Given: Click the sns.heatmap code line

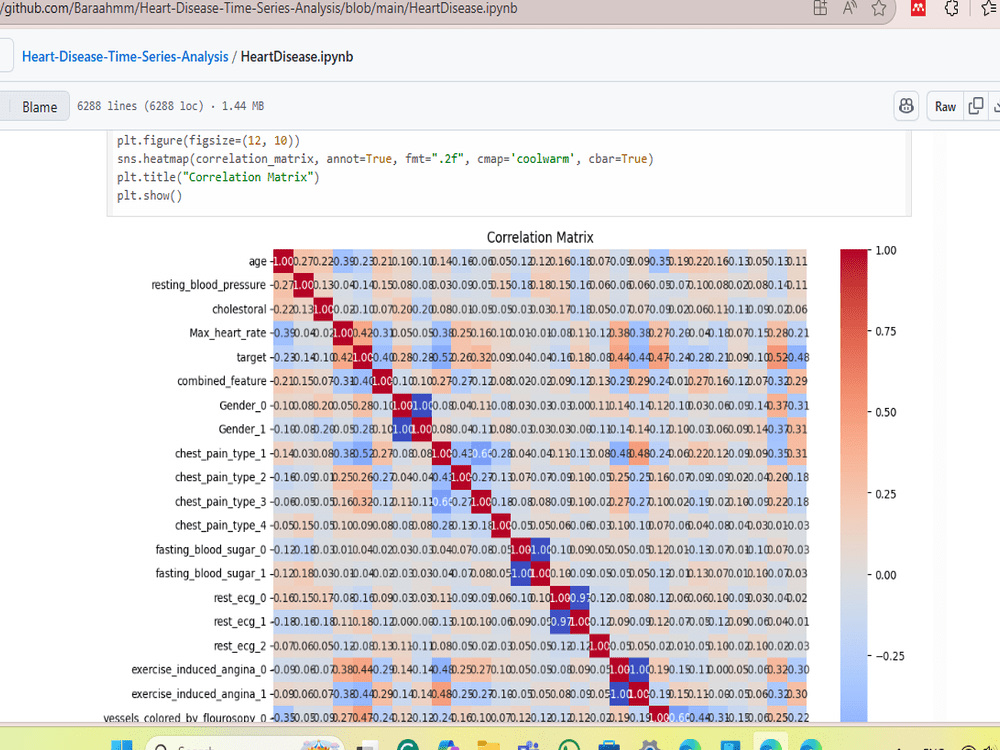Looking at the screenshot, I should pos(385,159).
